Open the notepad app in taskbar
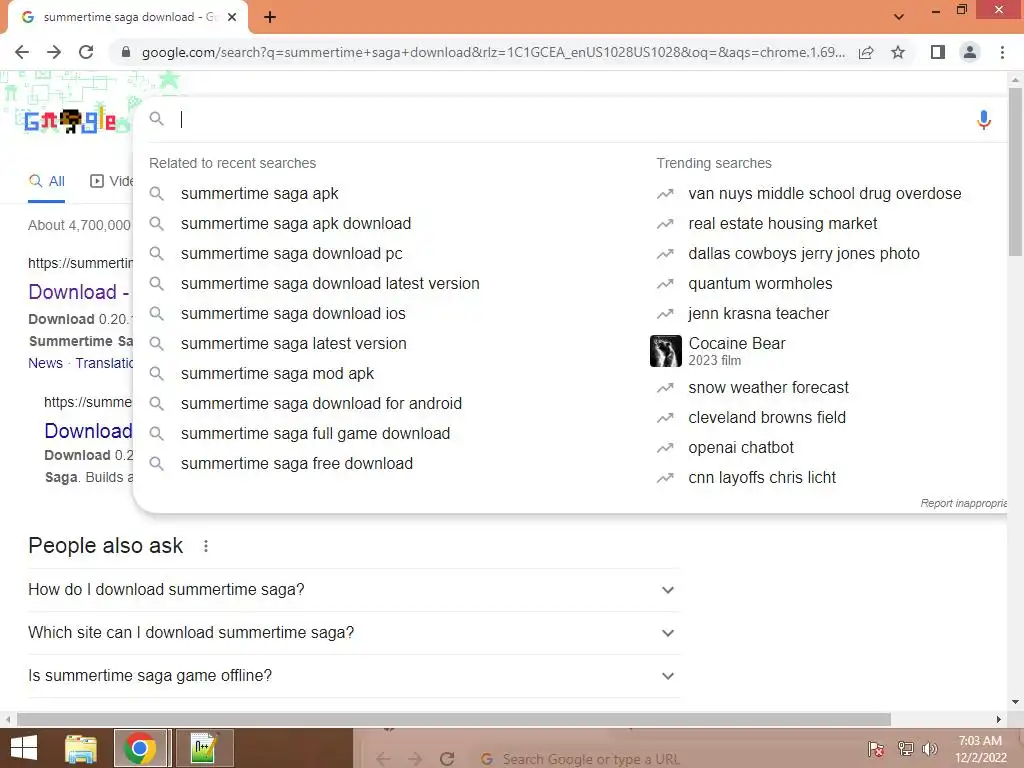Screen dimensions: 1024x768 pyautogui.click(x=204, y=748)
